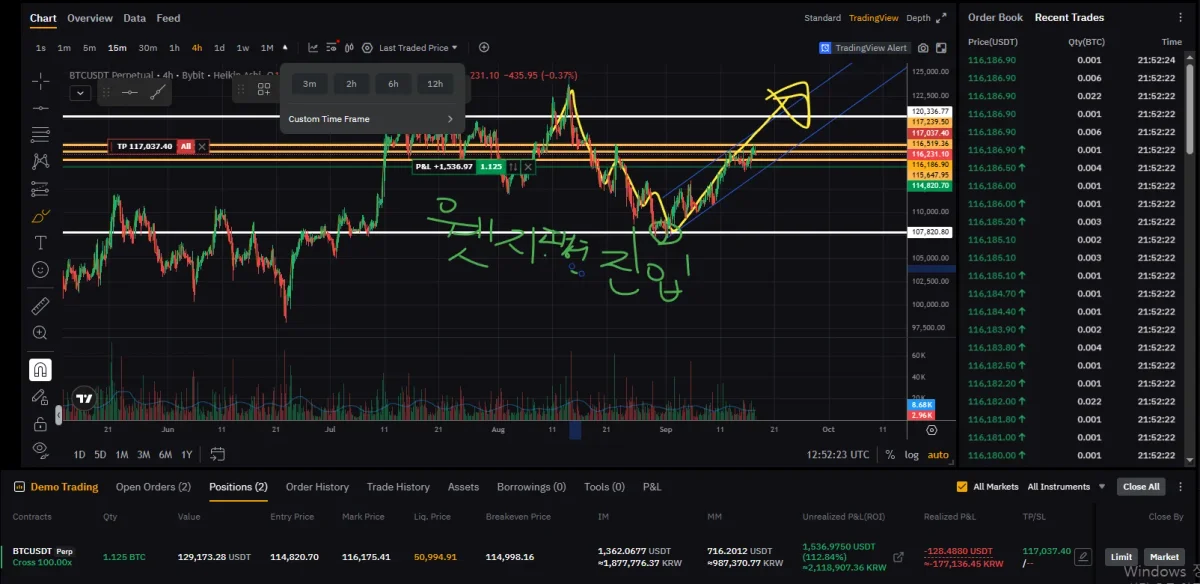This screenshot has width=1200, height=584.
Task: Open Last Traded Price dropdown
Action: (418, 47)
